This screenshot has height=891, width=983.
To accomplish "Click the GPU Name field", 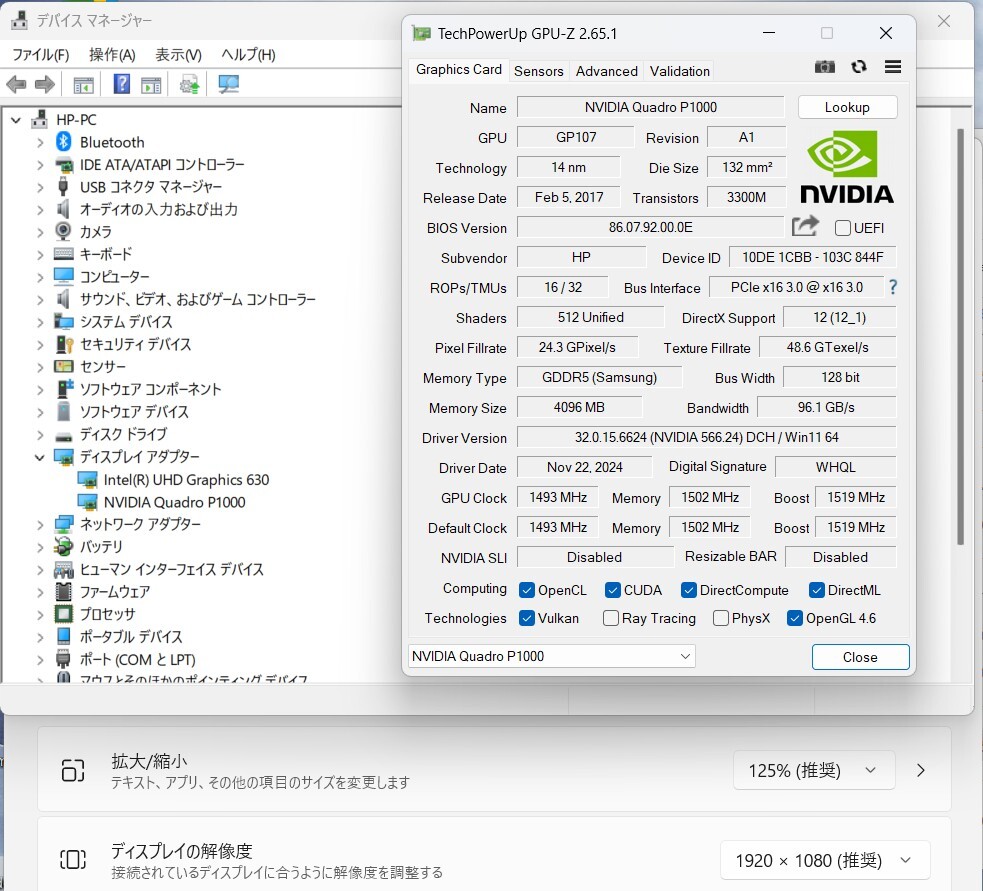I will pyautogui.click(x=650, y=107).
